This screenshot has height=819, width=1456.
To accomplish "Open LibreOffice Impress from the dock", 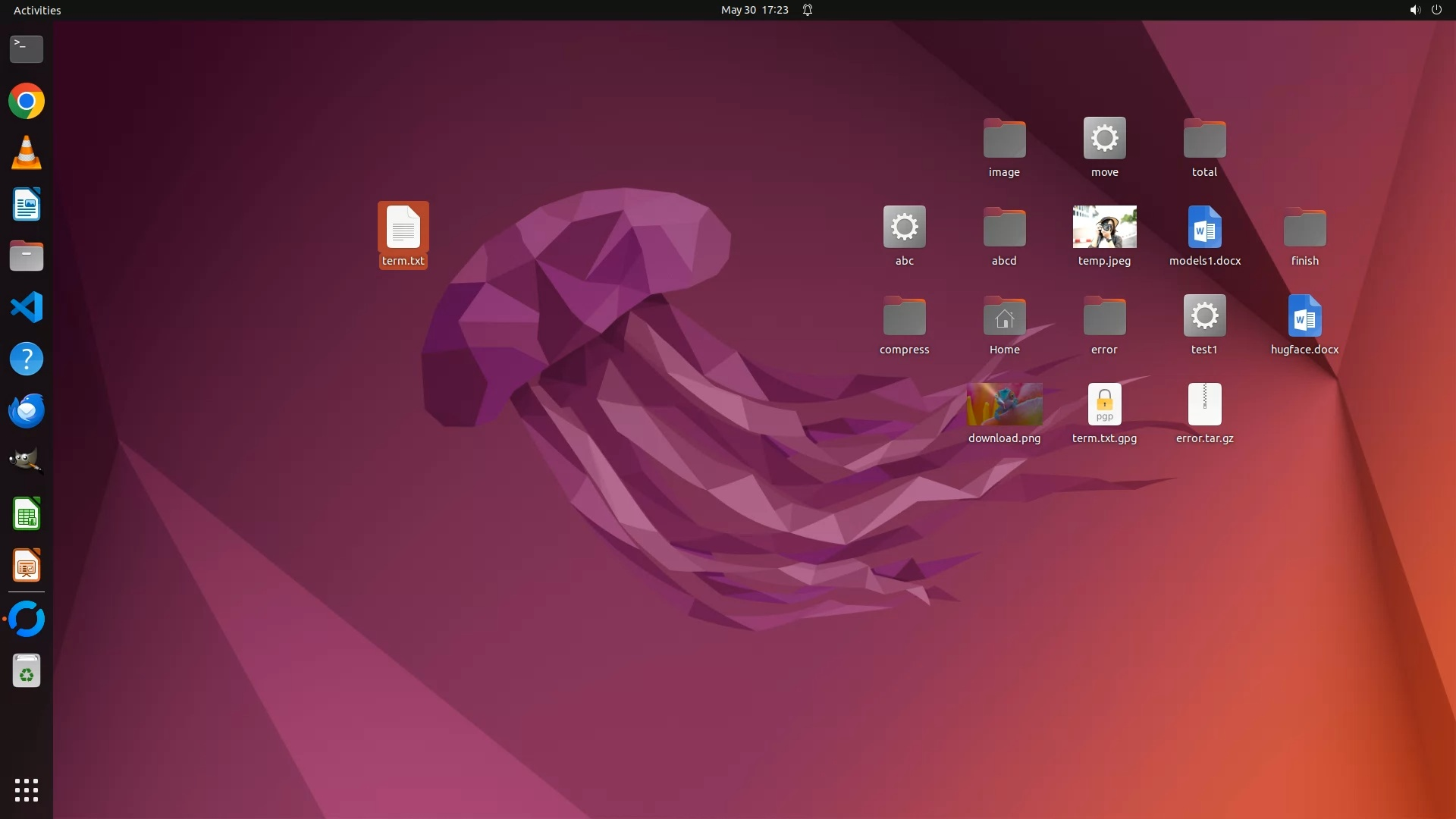I will click(x=27, y=566).
